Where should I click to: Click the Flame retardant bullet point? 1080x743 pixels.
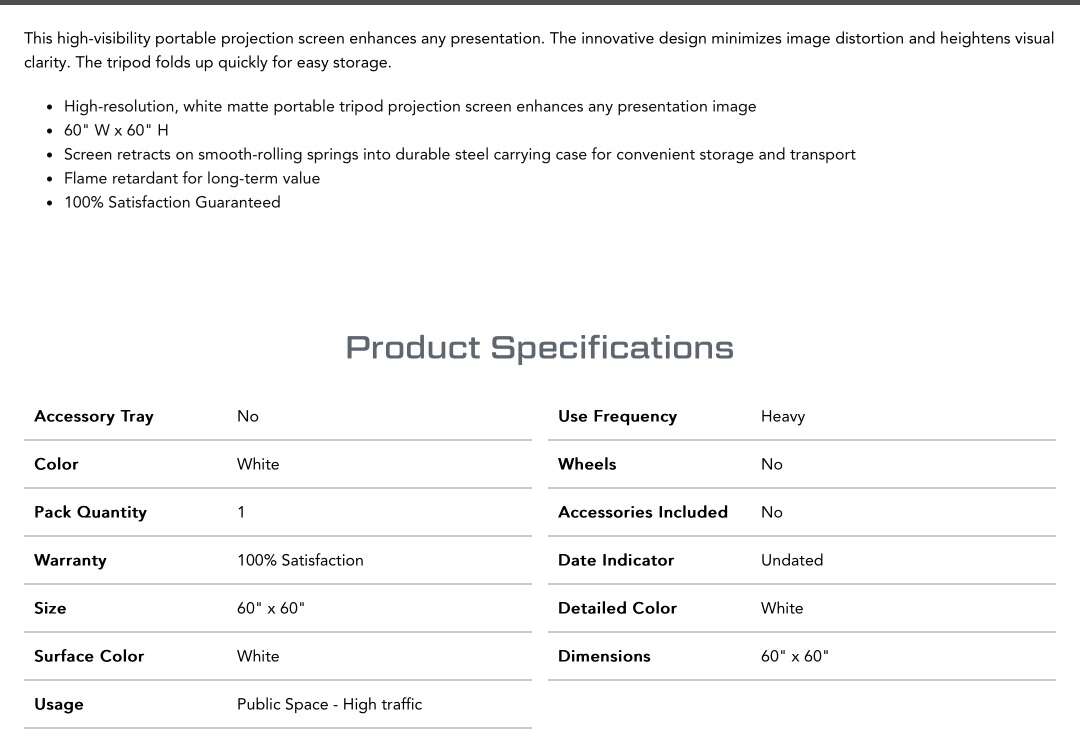pyautogui.click(x=192, y=178)
